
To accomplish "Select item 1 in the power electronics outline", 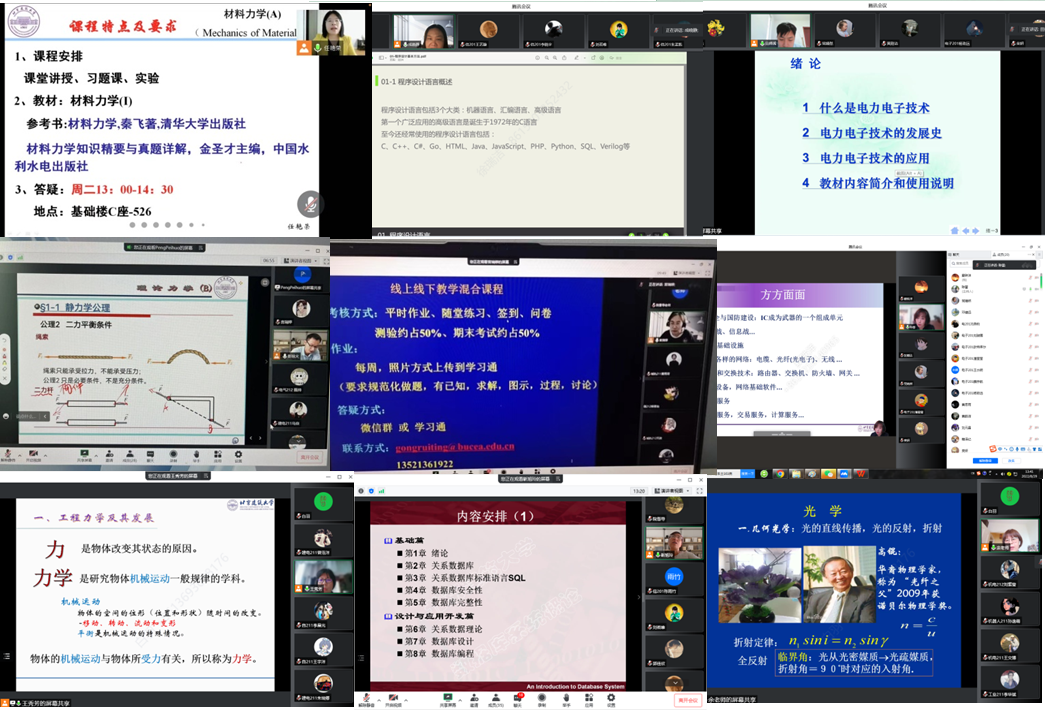I will click(866, 108).
